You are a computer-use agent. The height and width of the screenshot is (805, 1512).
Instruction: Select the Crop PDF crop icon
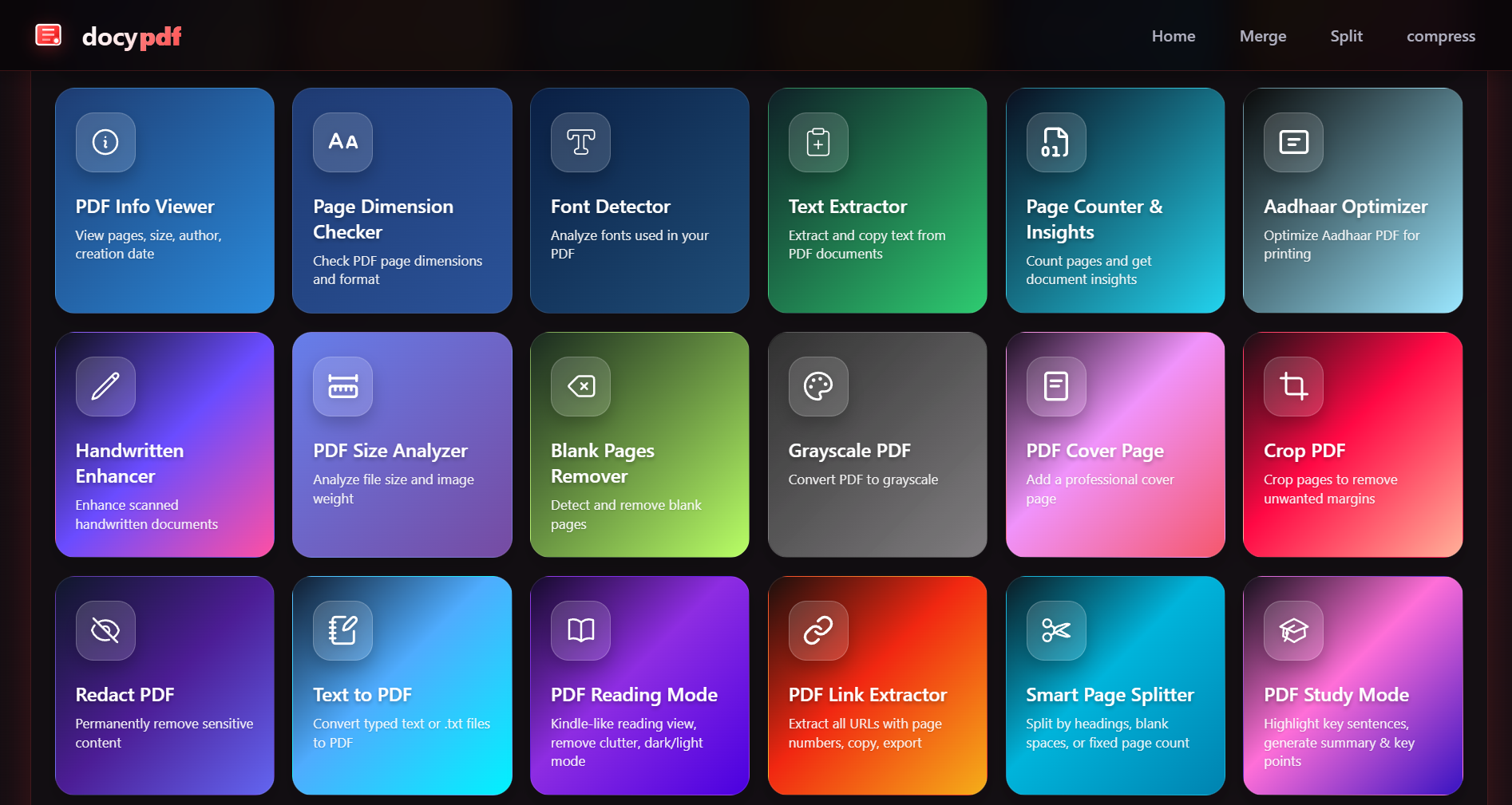coord(1292,386)
